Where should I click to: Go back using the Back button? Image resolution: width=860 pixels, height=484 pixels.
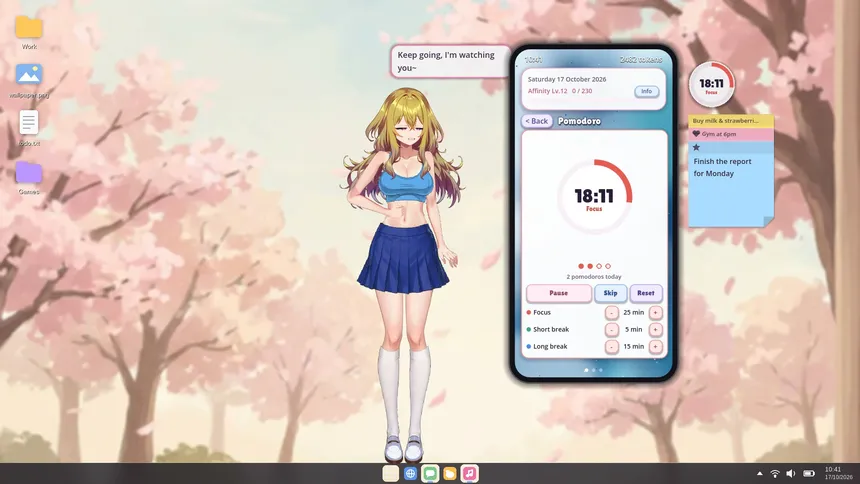[x=536, y=121]
